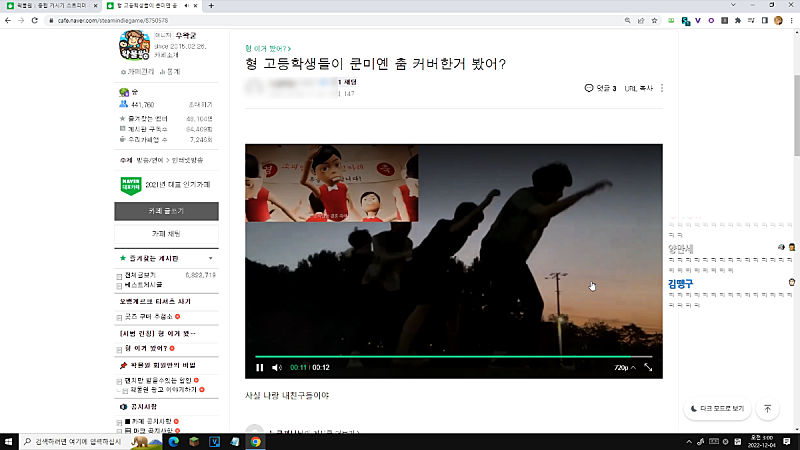Open the taskbar clock and date
This screenshot has height=450, width=800.
(x=761, y=442)
